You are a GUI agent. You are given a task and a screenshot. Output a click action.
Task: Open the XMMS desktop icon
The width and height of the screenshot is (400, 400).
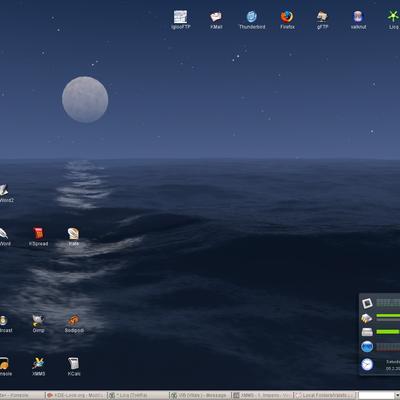[39, 367]
